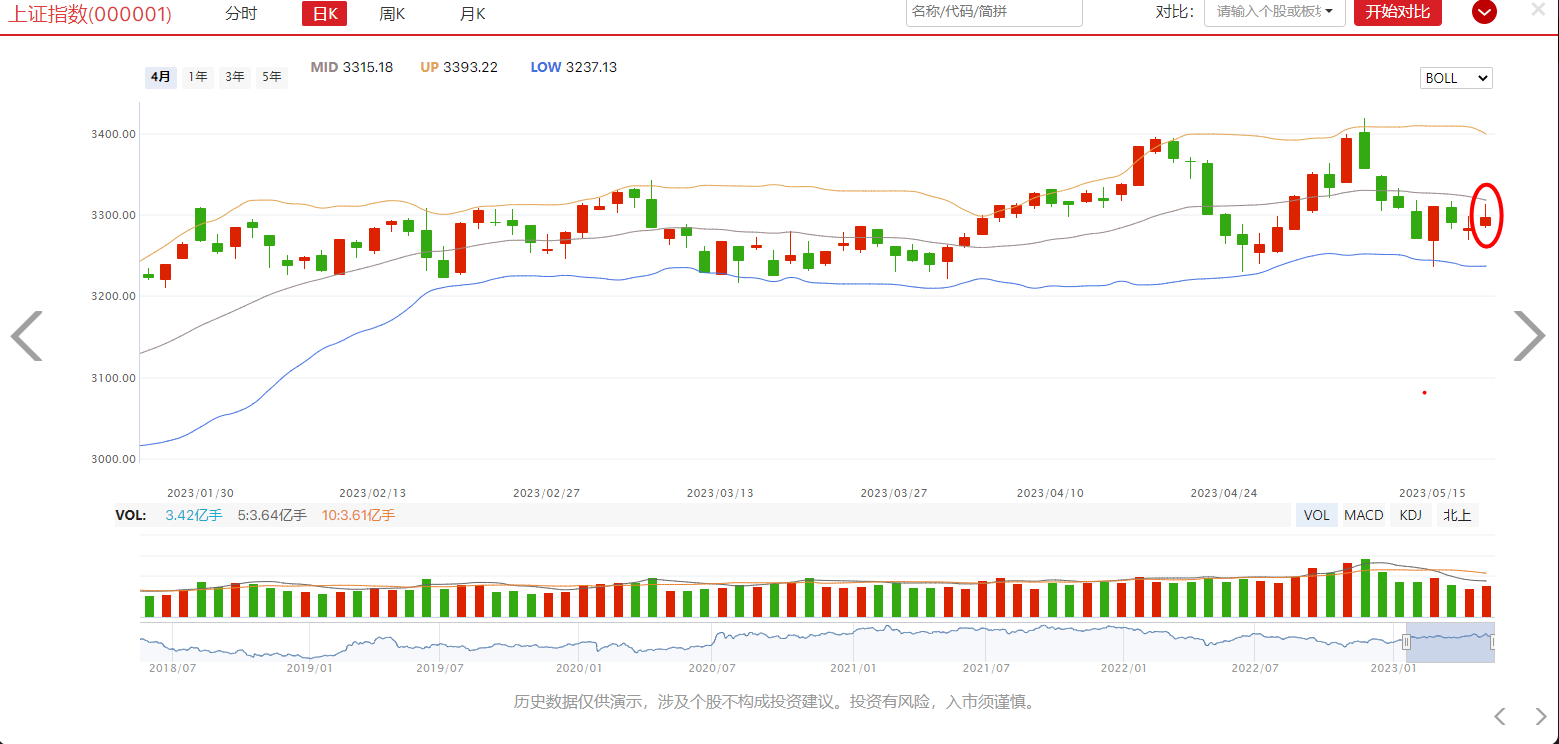Click left handle of timeline range slider

tap(1407, 643)
